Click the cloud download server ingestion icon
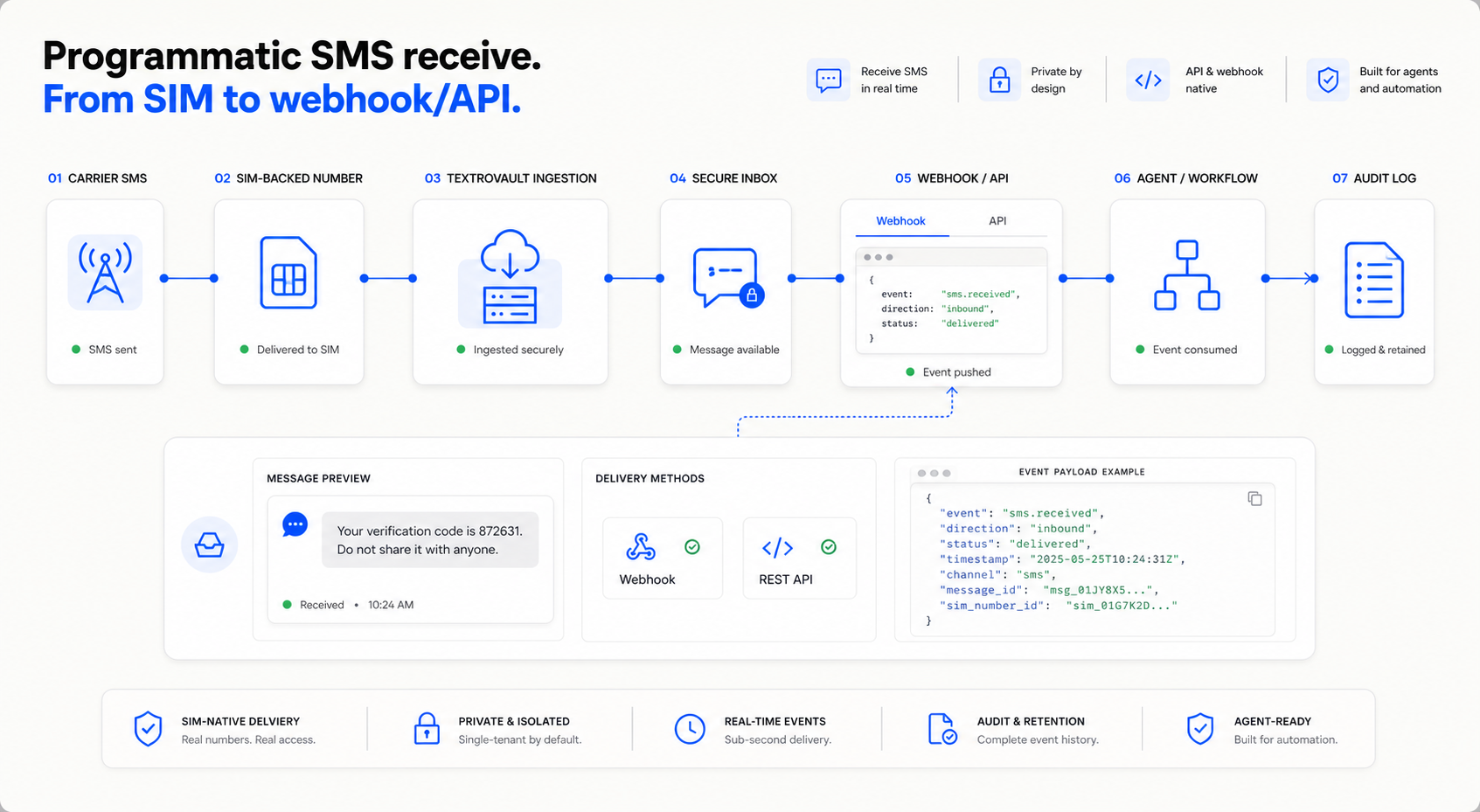The image size is (1480, 812). click(x=510, y=278)
